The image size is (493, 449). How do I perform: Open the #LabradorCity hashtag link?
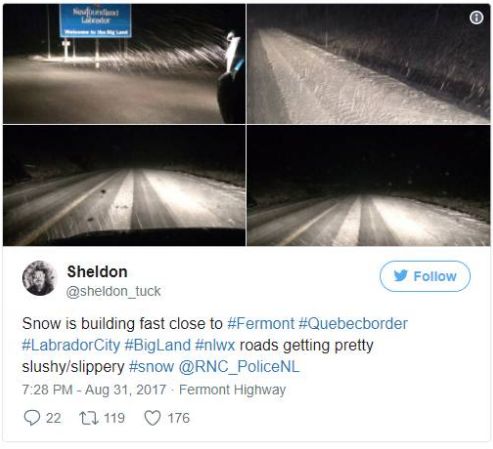point(71,345)
